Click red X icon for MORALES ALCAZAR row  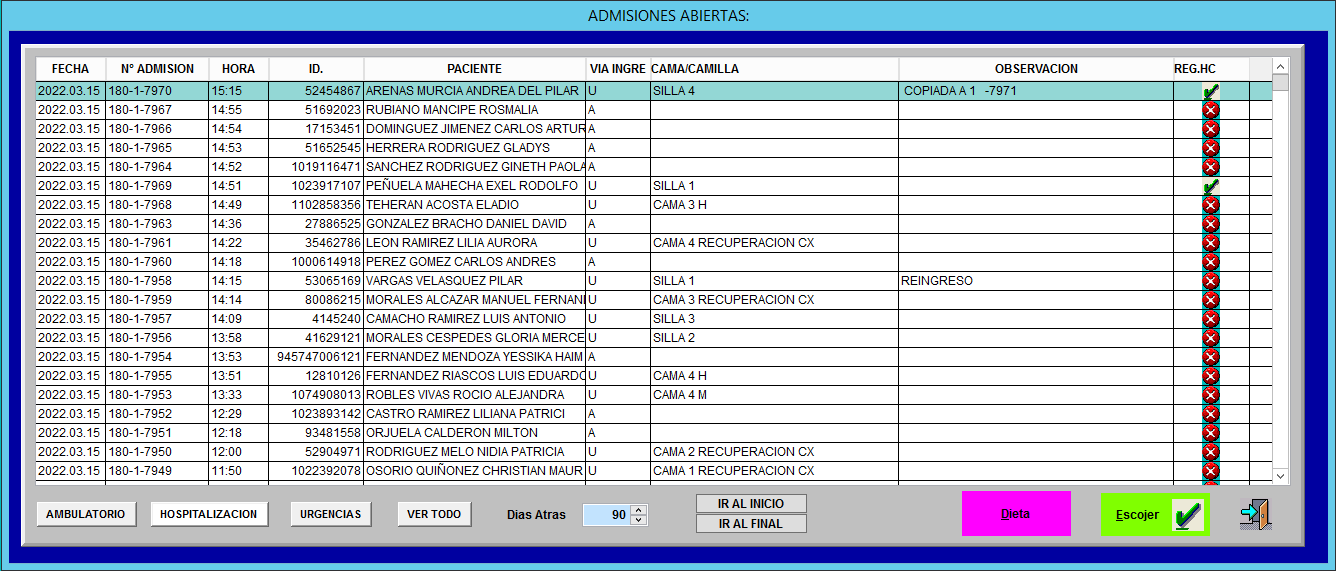click(1210, 300)
